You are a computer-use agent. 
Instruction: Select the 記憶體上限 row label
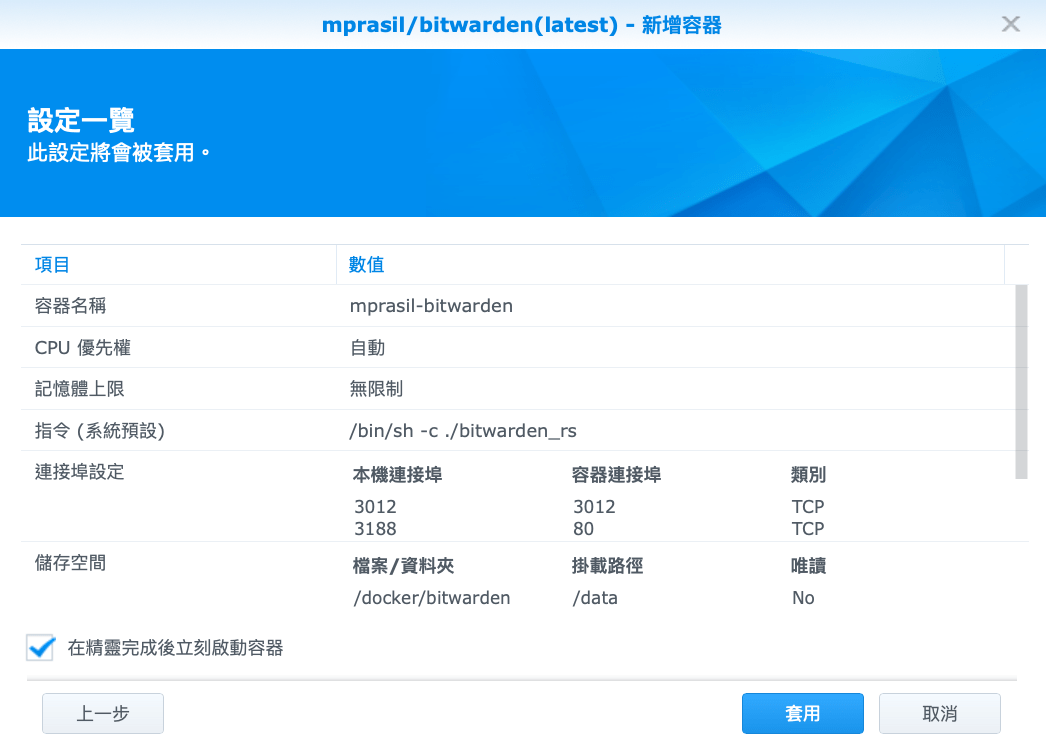coord(79,389)
